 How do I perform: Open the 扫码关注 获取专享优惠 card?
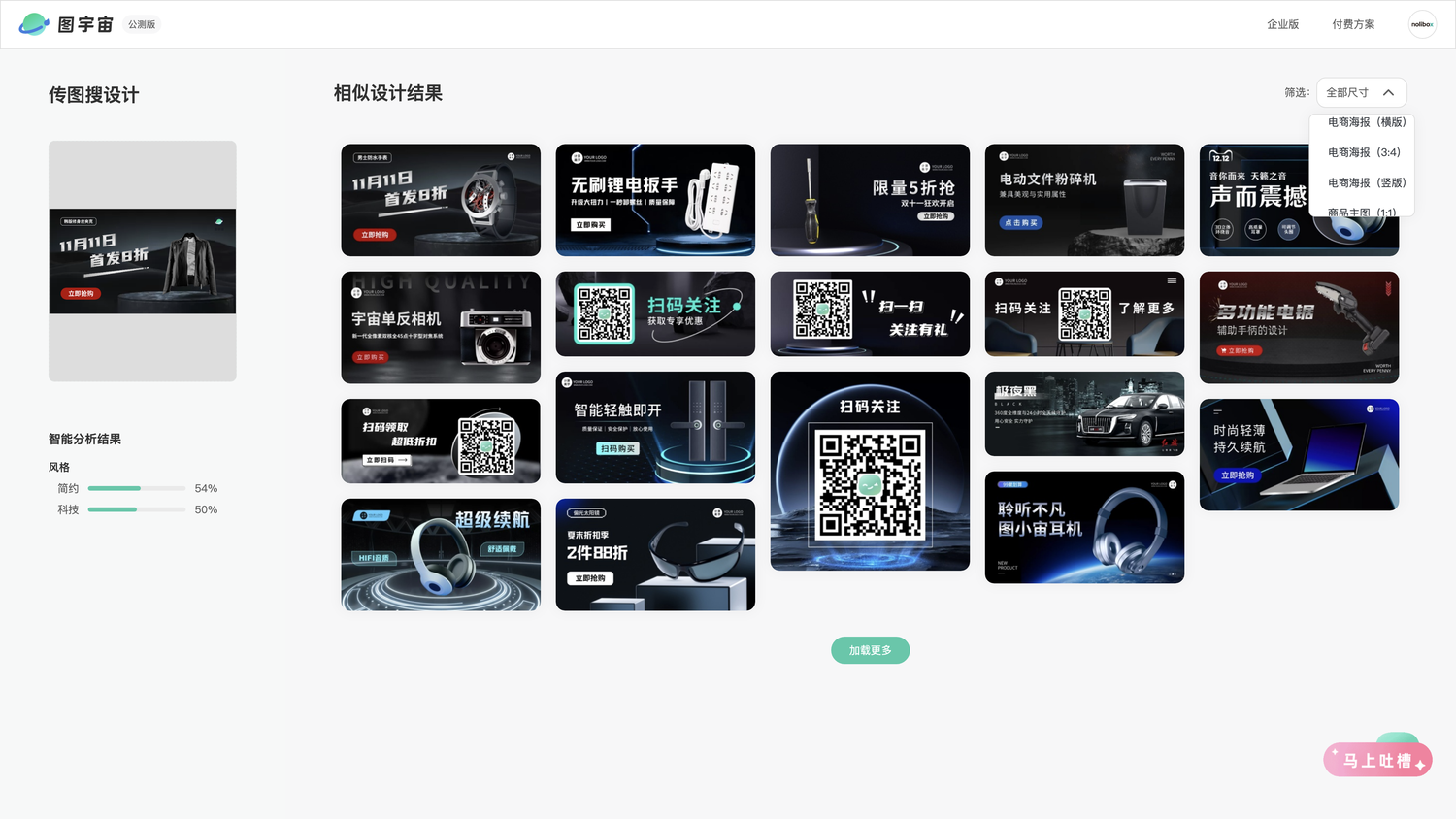coord(655,313)
